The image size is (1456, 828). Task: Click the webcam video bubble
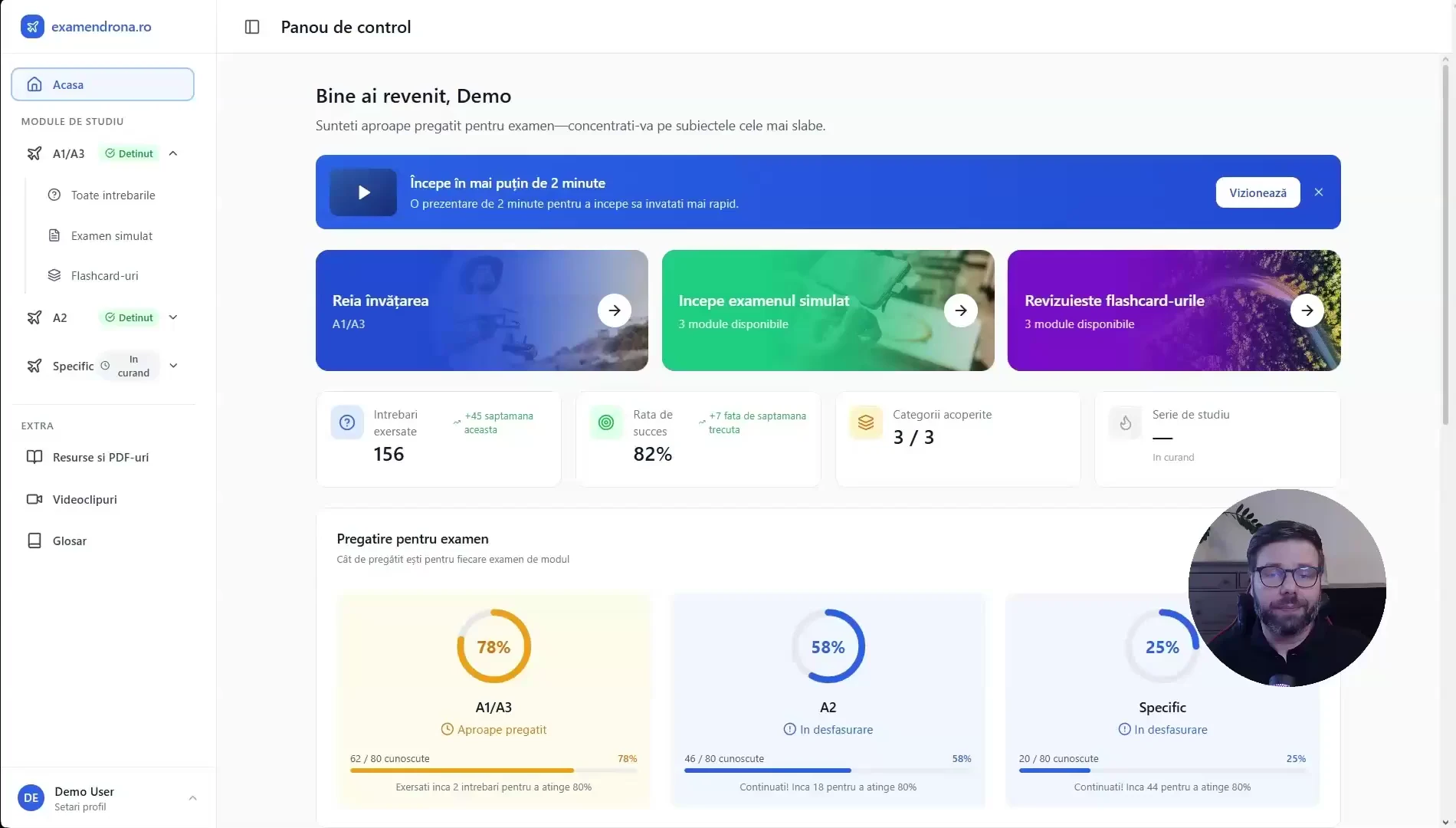[1287, 588]
